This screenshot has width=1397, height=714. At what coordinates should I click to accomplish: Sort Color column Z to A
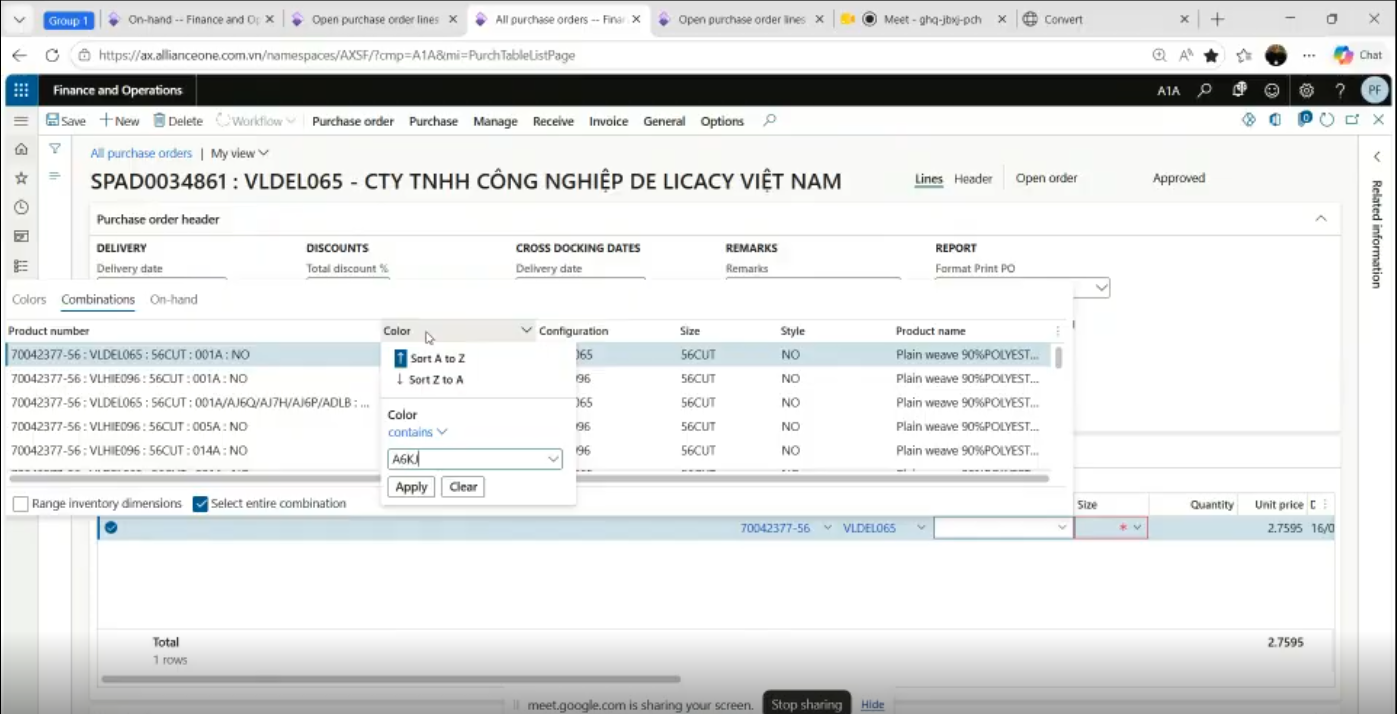click(429, 380)
